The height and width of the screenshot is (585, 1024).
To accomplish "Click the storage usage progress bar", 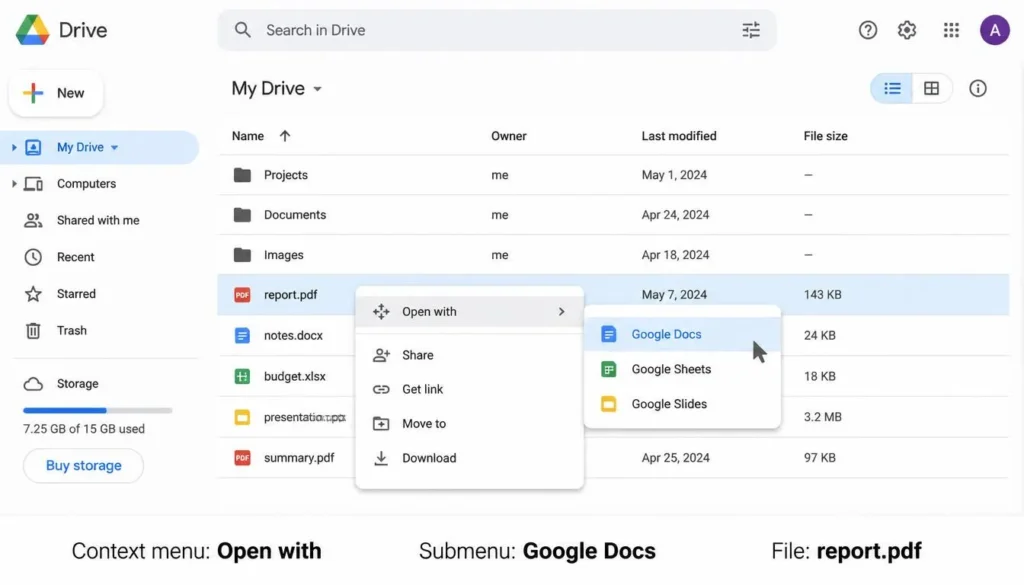I will click(x=97, y=411).
